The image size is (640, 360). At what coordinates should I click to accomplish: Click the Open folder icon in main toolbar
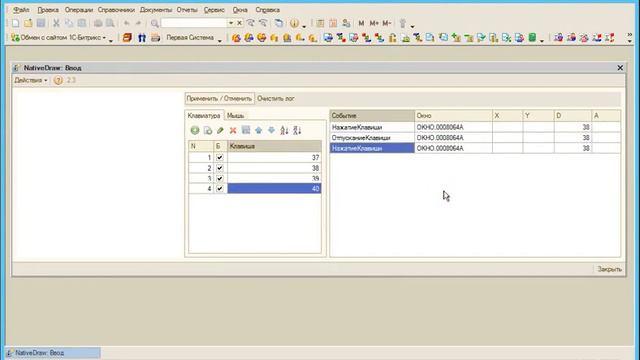28,23
